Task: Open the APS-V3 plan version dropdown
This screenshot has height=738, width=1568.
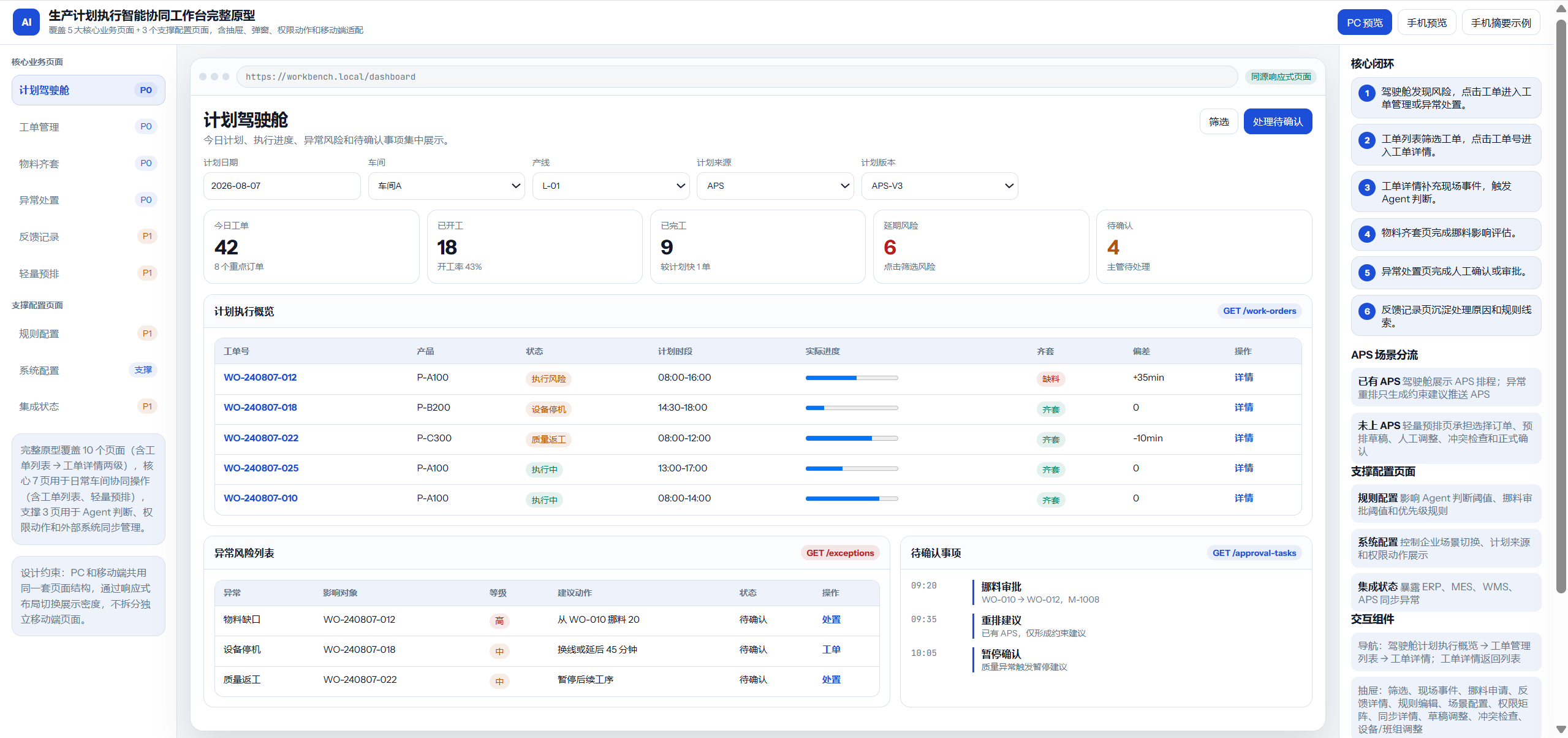Action: coord(939,186)
